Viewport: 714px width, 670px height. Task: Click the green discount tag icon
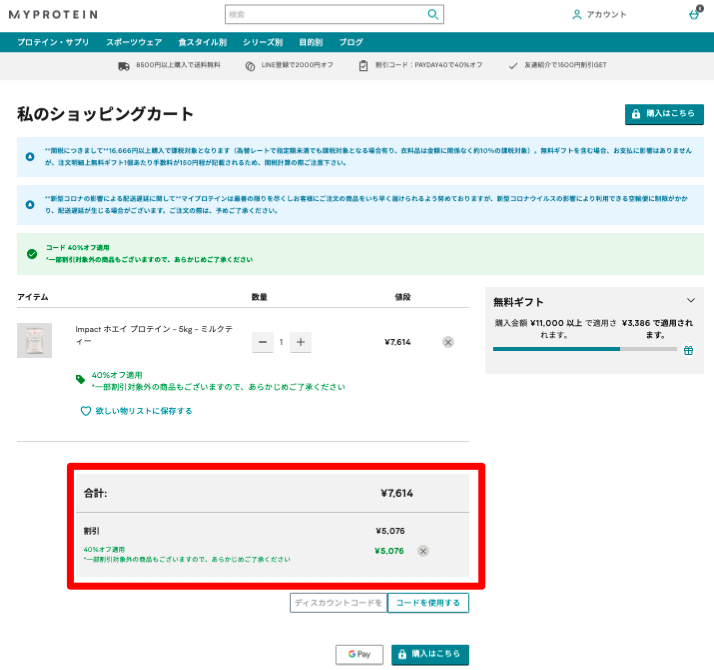[x=81, y=379]
